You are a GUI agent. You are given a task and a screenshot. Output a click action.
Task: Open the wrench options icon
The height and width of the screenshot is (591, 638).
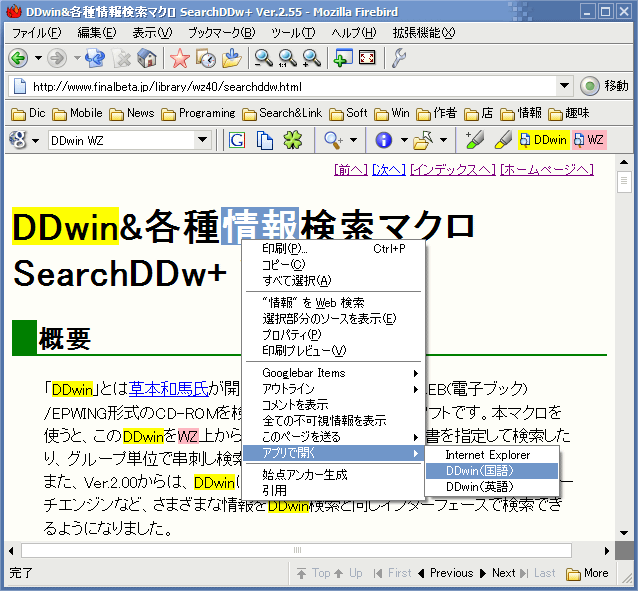click(x=399, y=58)
